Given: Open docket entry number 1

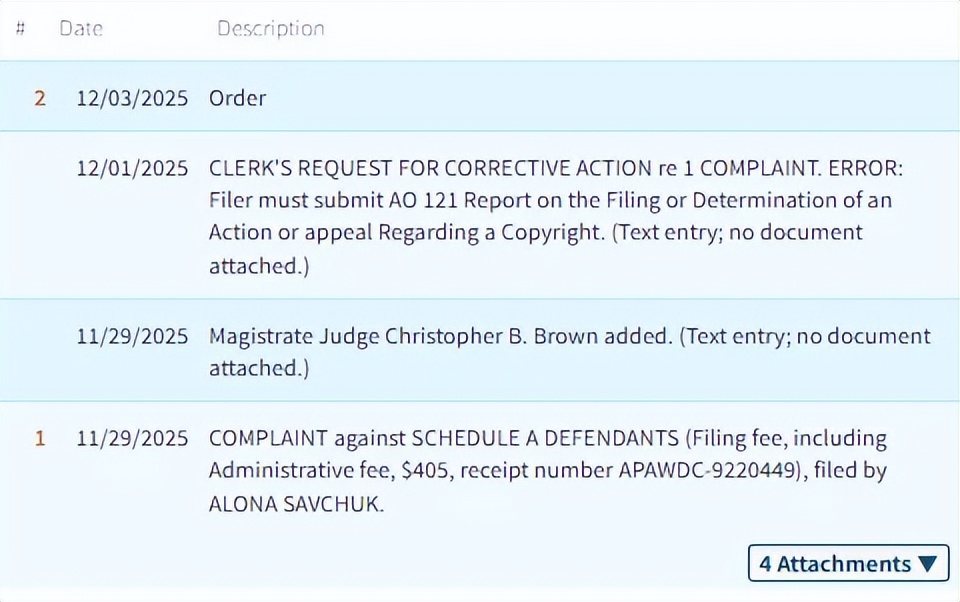Looking at the screenshot, I should point(40,438).
